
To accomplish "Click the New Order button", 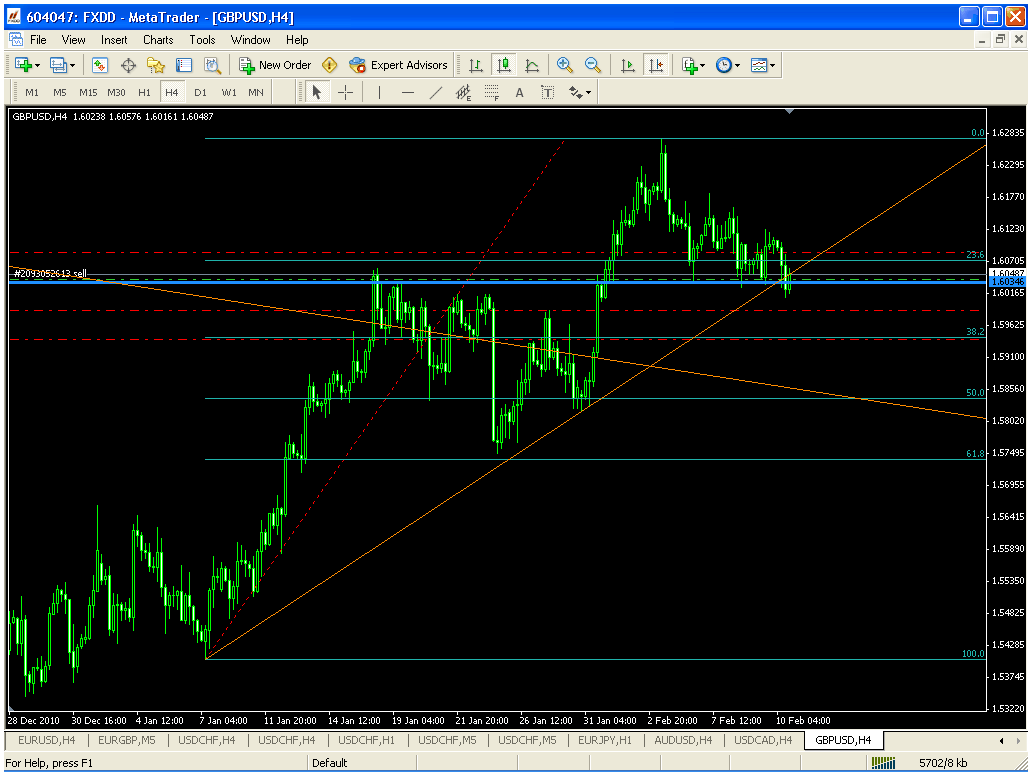I will tap(275, 65).
